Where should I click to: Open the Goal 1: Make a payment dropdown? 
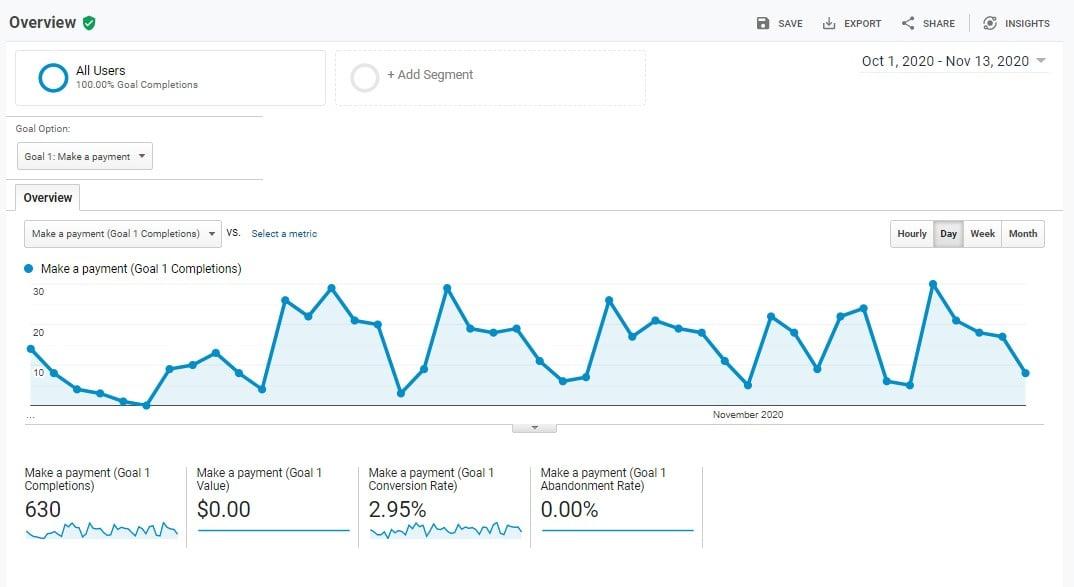tap(84, 156)
